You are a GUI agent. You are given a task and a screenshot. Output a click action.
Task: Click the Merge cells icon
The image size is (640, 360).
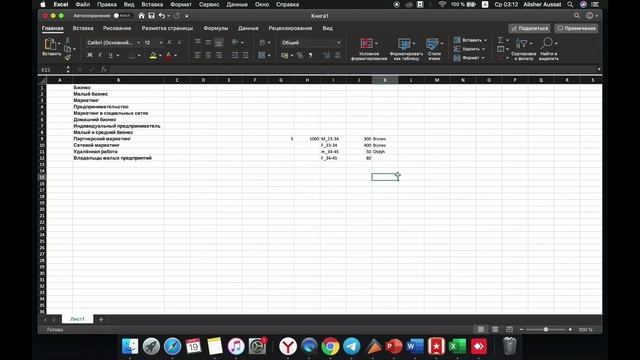point(262,55)
